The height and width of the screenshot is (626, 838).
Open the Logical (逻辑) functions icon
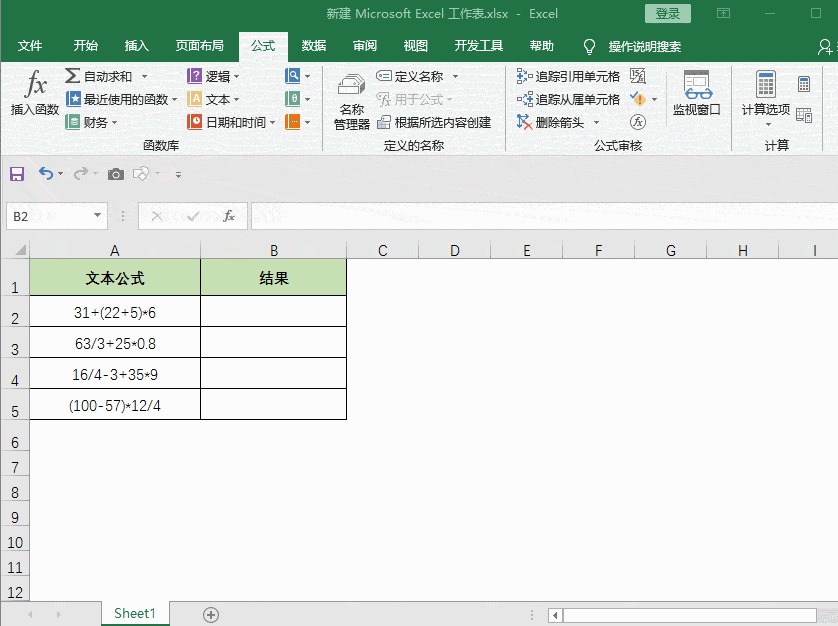(x=195, y=76)
